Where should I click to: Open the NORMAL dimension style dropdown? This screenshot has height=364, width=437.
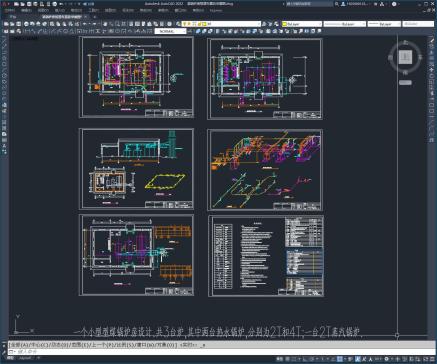tap(171, 31)
